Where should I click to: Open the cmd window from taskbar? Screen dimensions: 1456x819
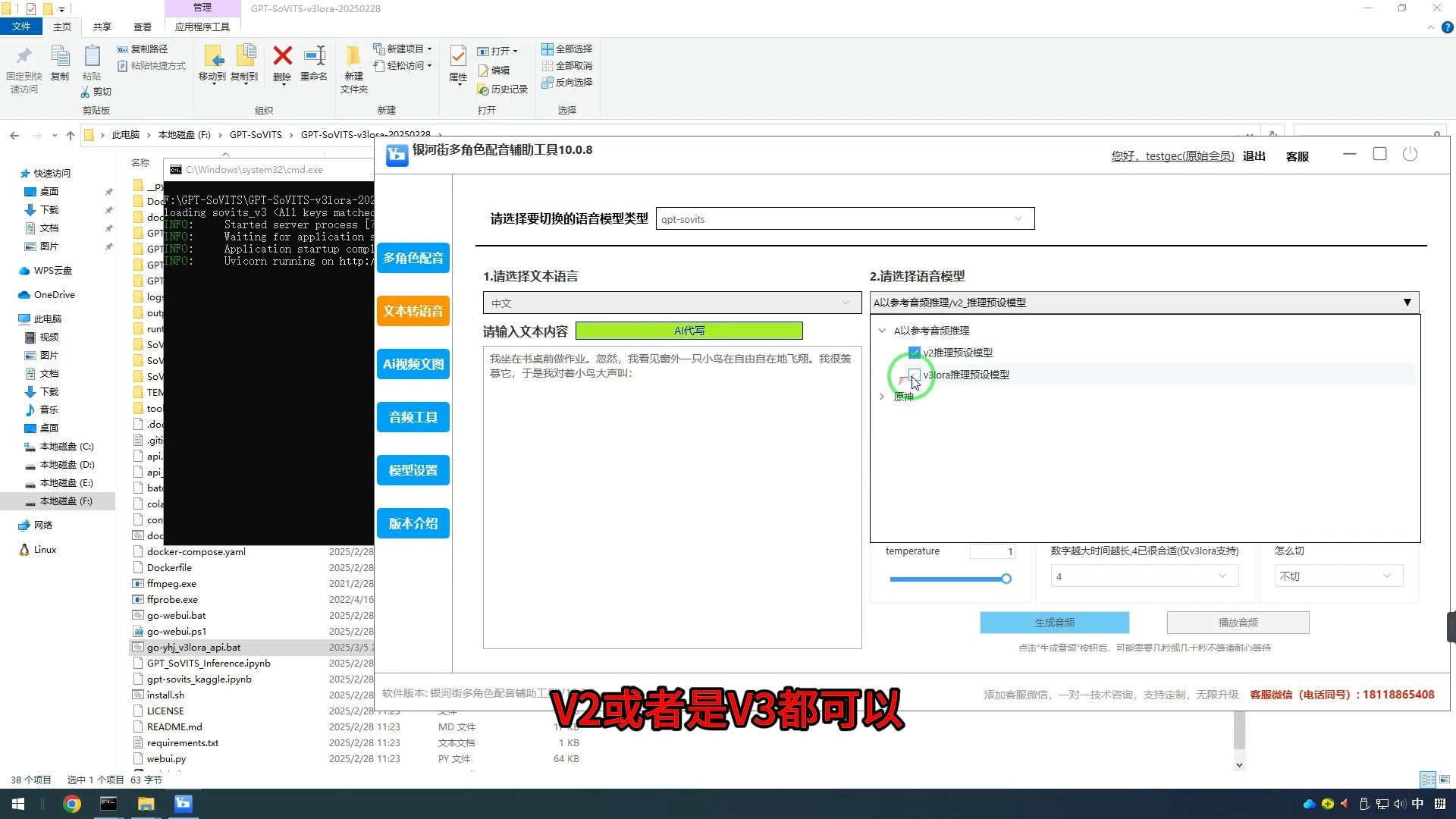pos(108,804)
